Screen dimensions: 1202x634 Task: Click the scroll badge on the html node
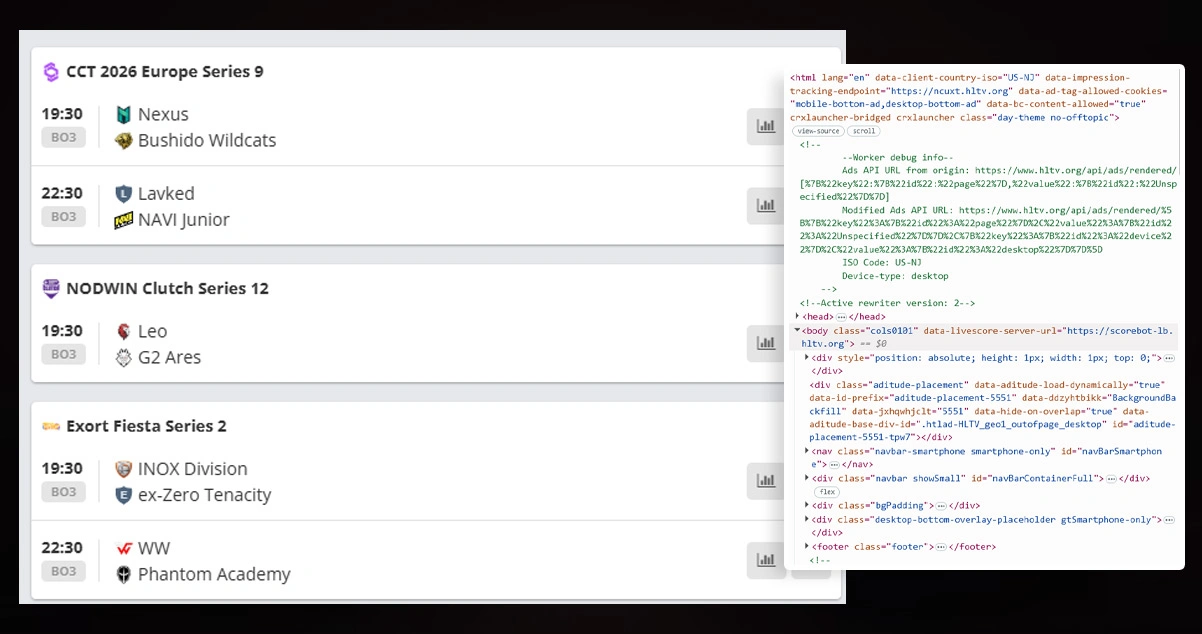tap(864, 131)
